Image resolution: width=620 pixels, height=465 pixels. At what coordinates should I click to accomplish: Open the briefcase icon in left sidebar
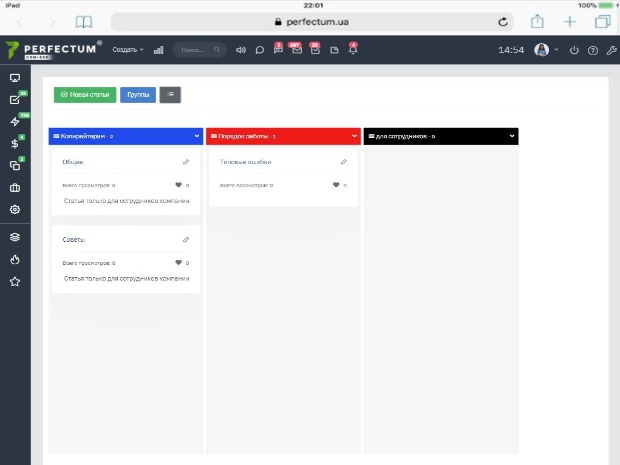click(15, 188)
